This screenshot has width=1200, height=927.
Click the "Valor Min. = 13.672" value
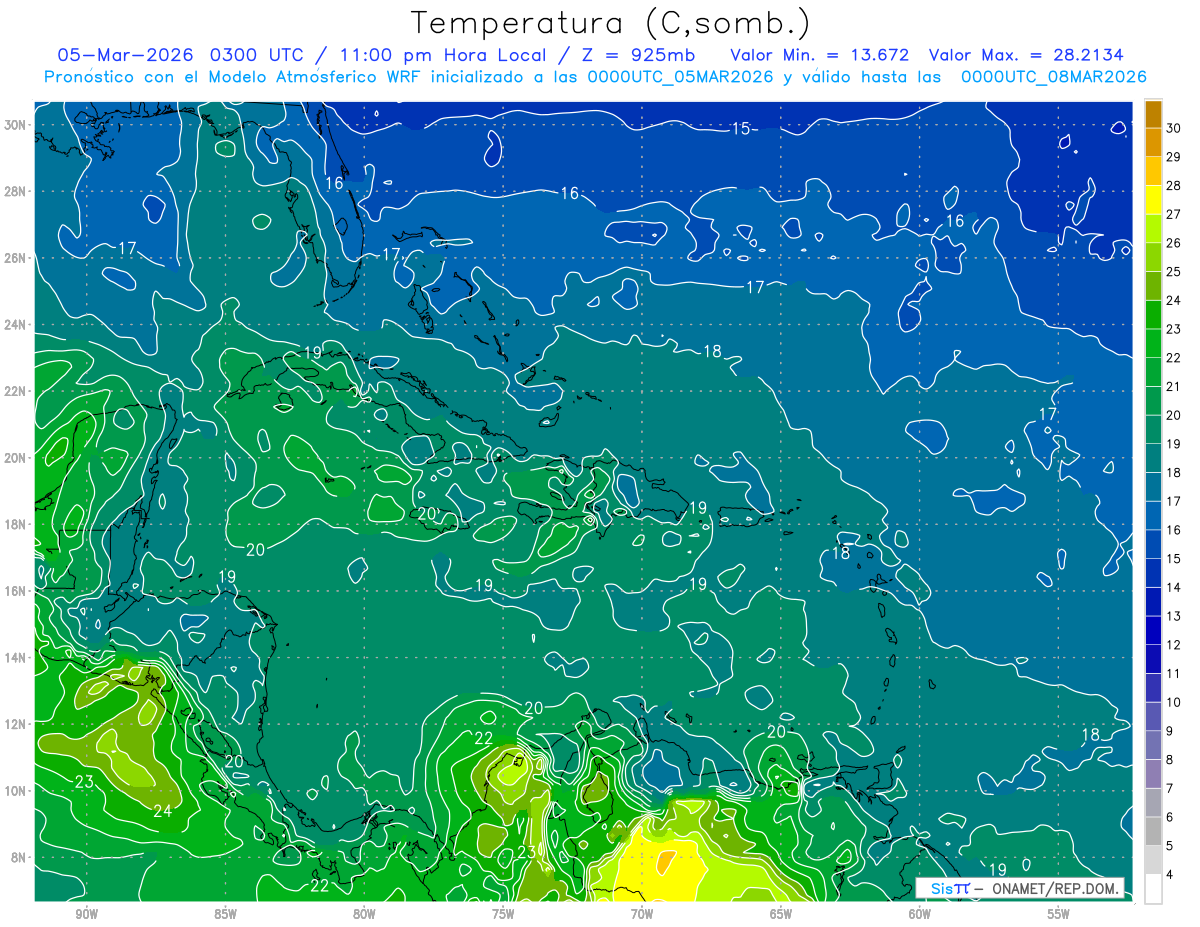[820, 55]
